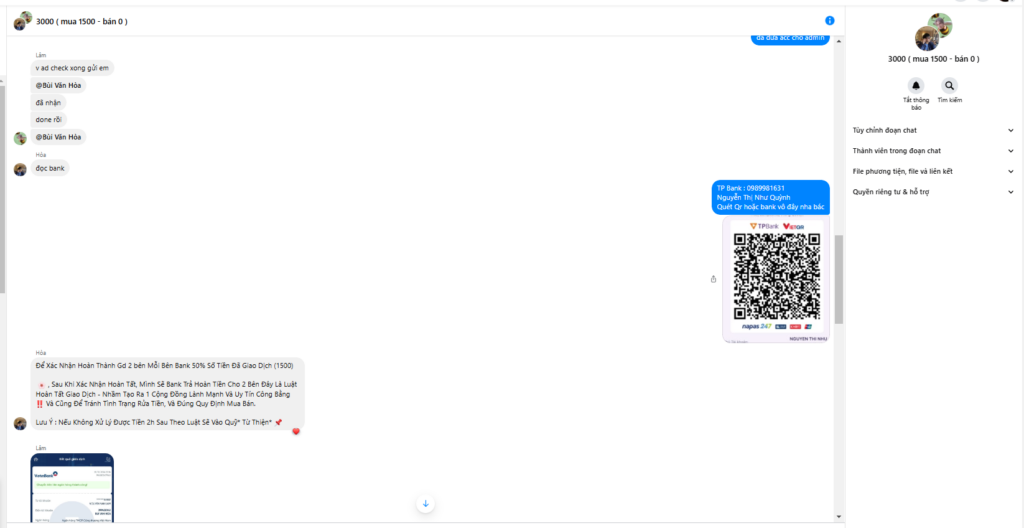Expand 'File phương tiện, file và liên kết'

point(930,171)
